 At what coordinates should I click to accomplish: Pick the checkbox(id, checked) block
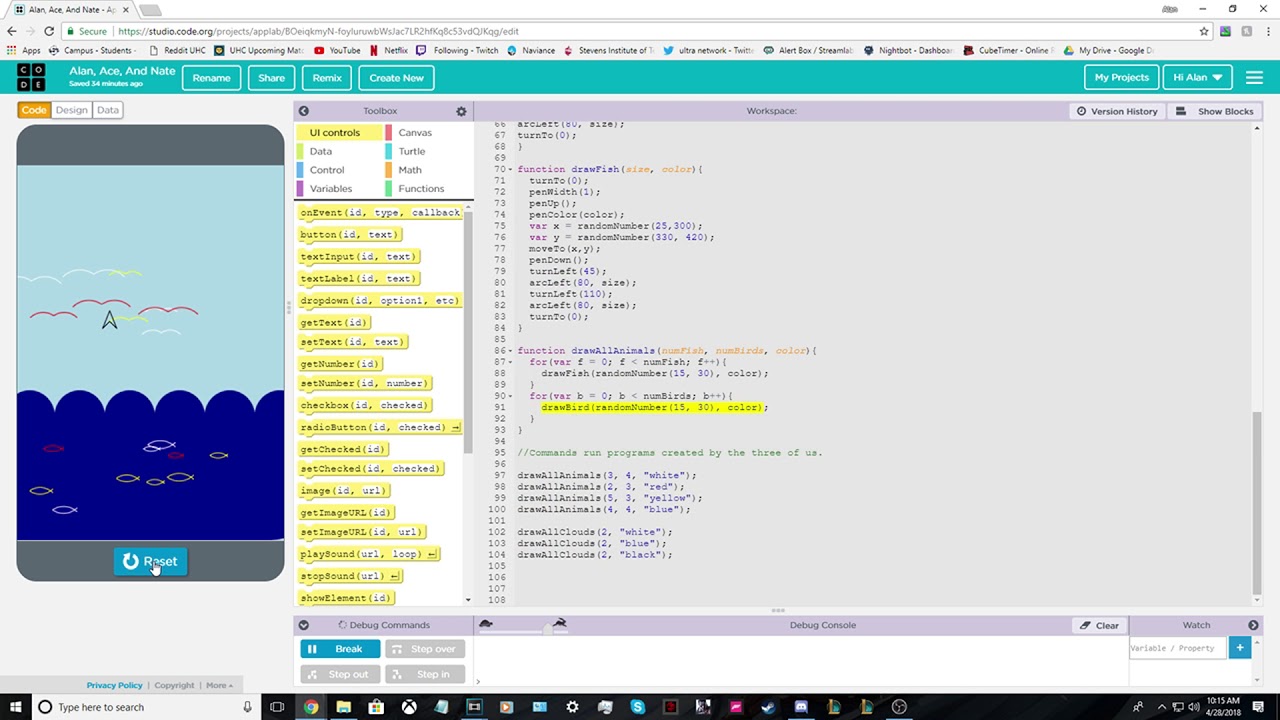pyautogui.click(x=365, y=406)
